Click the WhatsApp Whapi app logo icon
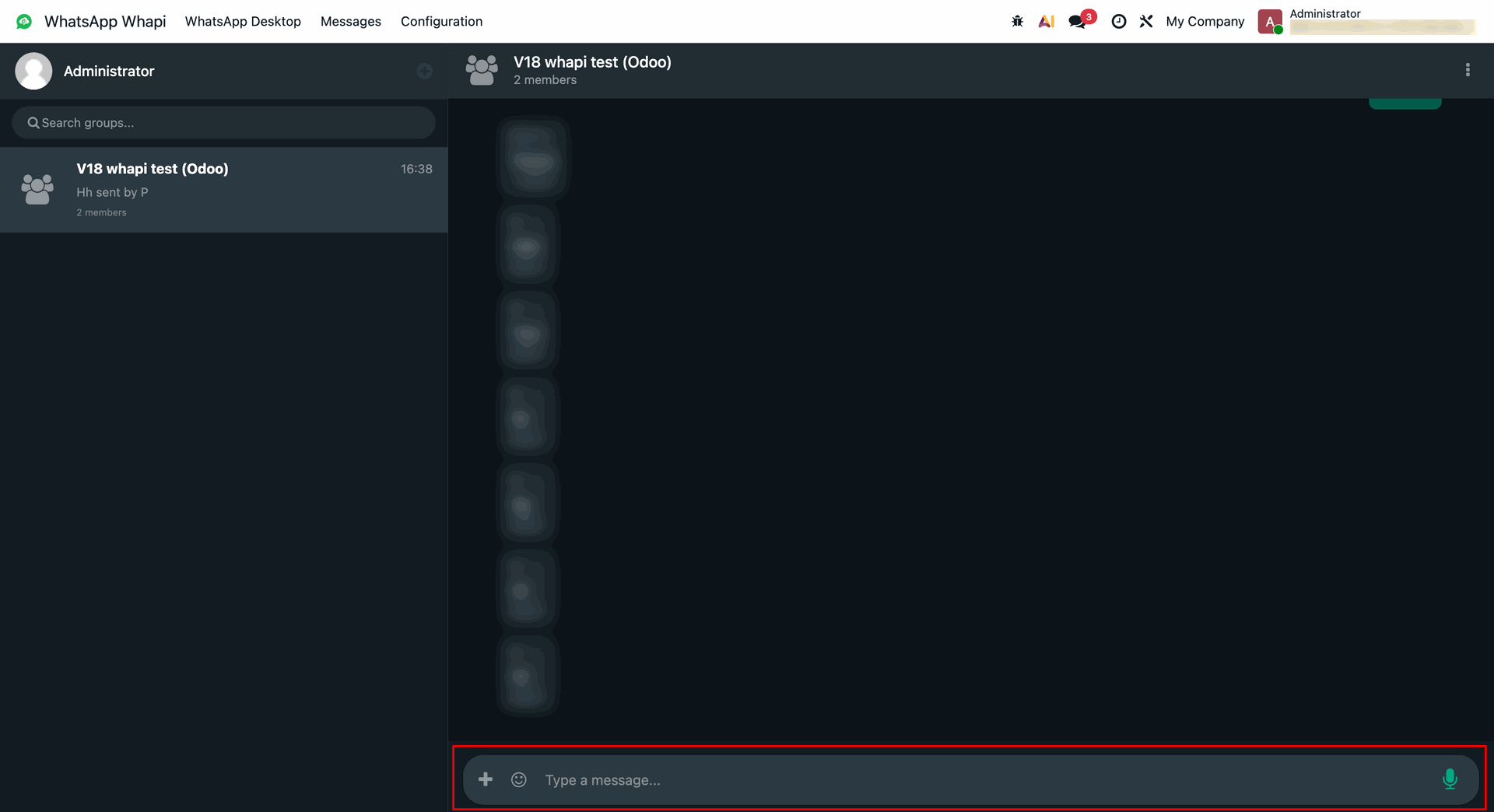1494x812 pixels. (x=24, y=21)
